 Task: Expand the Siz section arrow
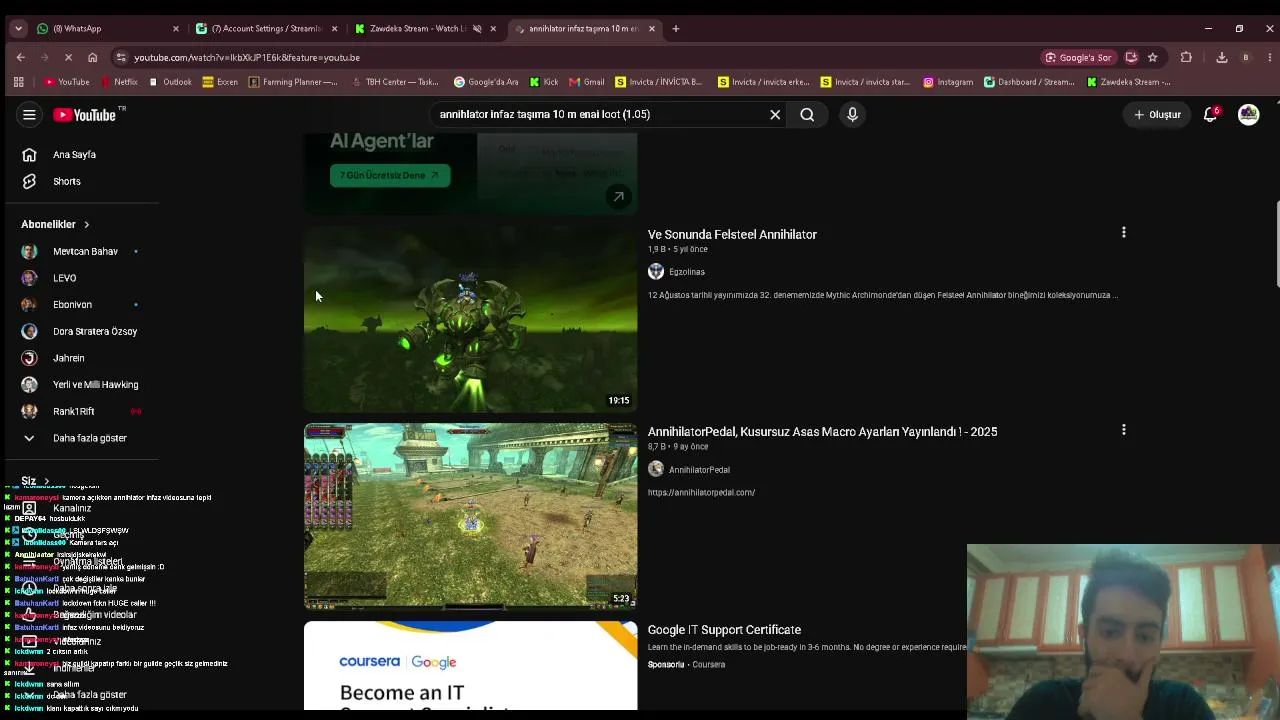click(46, 481)
